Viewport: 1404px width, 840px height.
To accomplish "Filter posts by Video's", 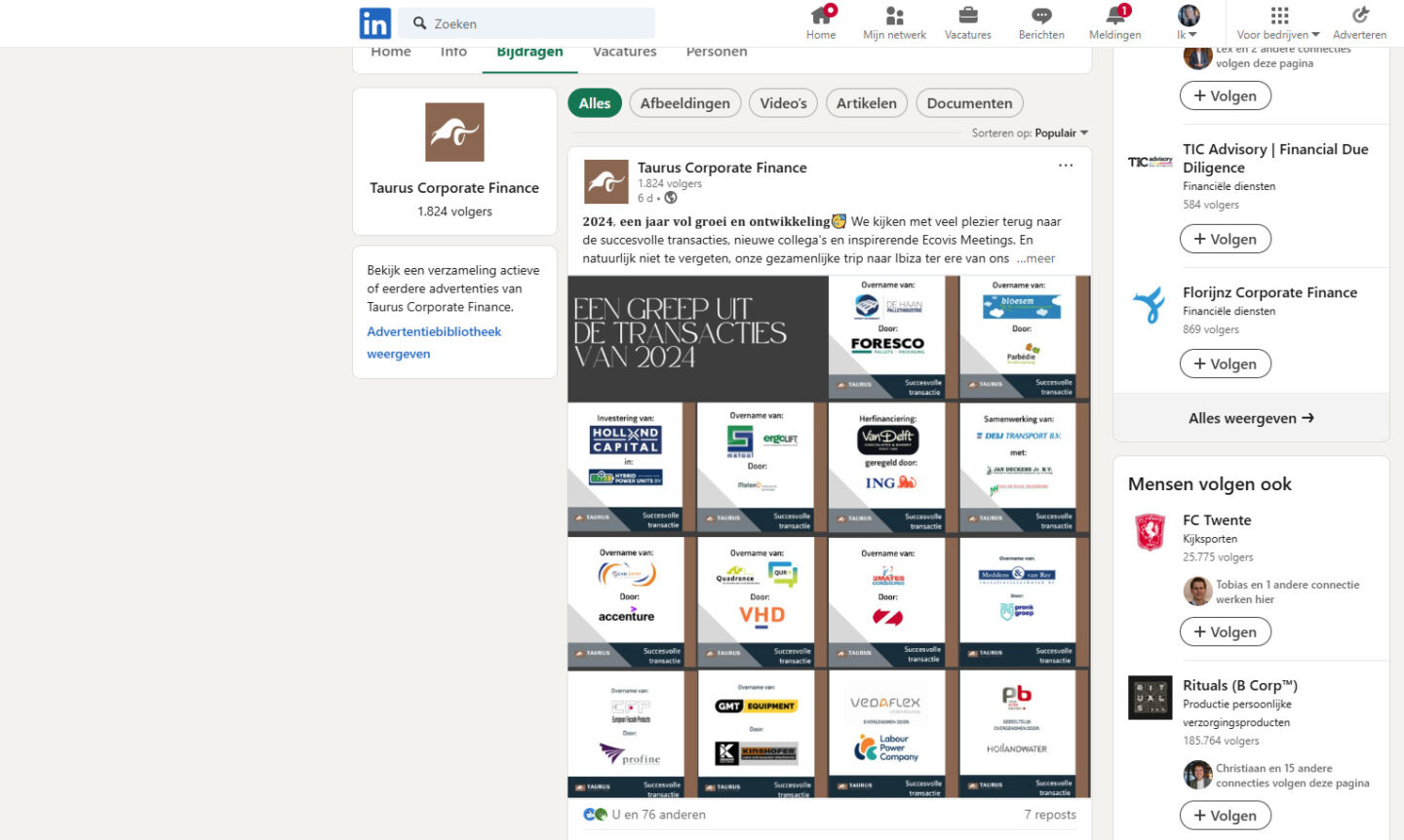I will (x=784, y=103).
